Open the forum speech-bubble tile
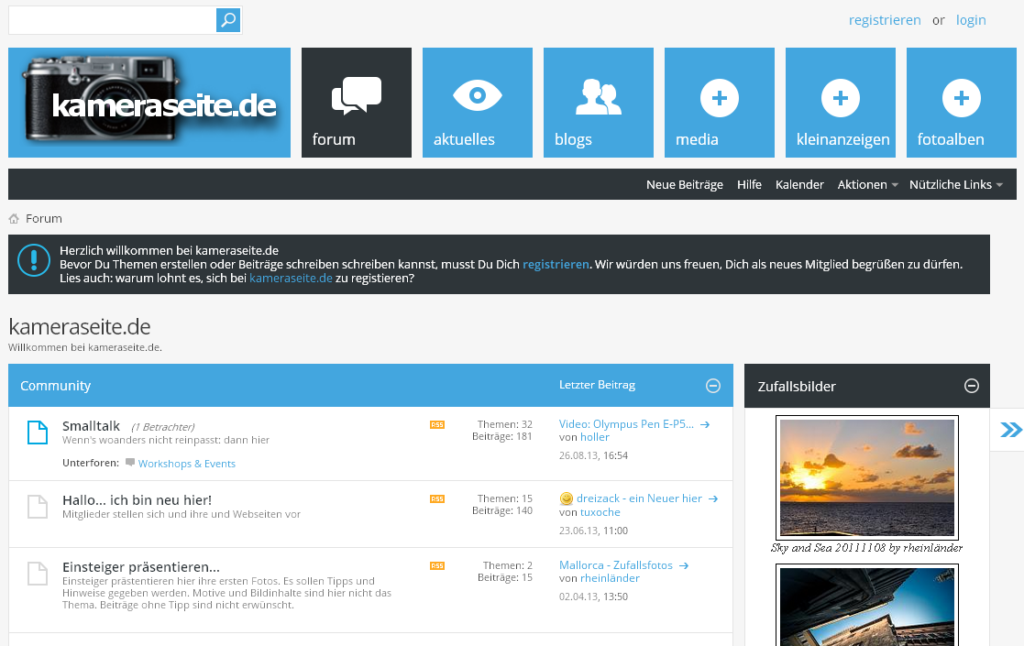The image size is (1024, 646). 357,103
